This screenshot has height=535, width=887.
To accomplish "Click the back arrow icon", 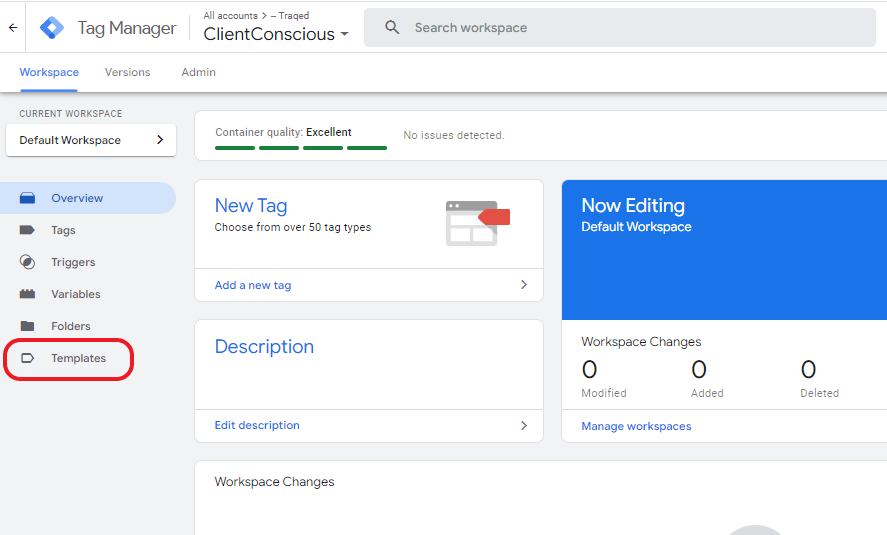I will tap(13, 28).
